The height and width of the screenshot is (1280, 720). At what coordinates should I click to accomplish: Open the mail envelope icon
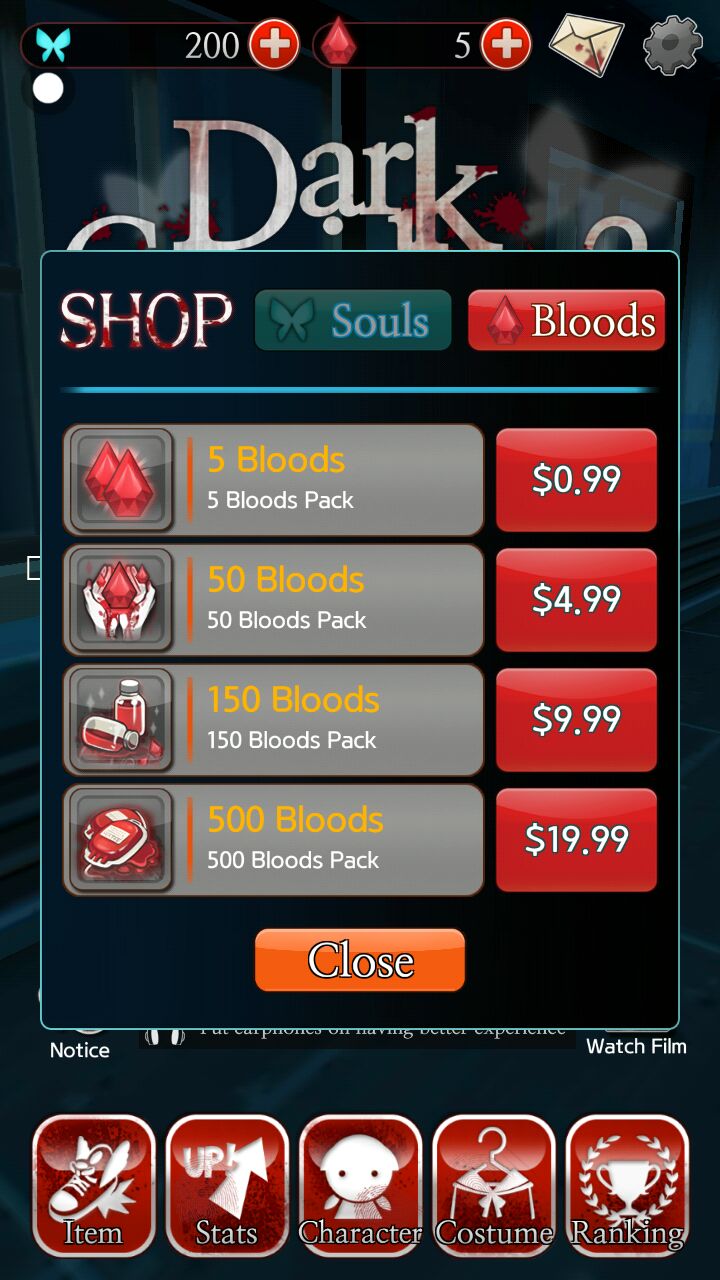pyautogui.click(x=586, y=43)
